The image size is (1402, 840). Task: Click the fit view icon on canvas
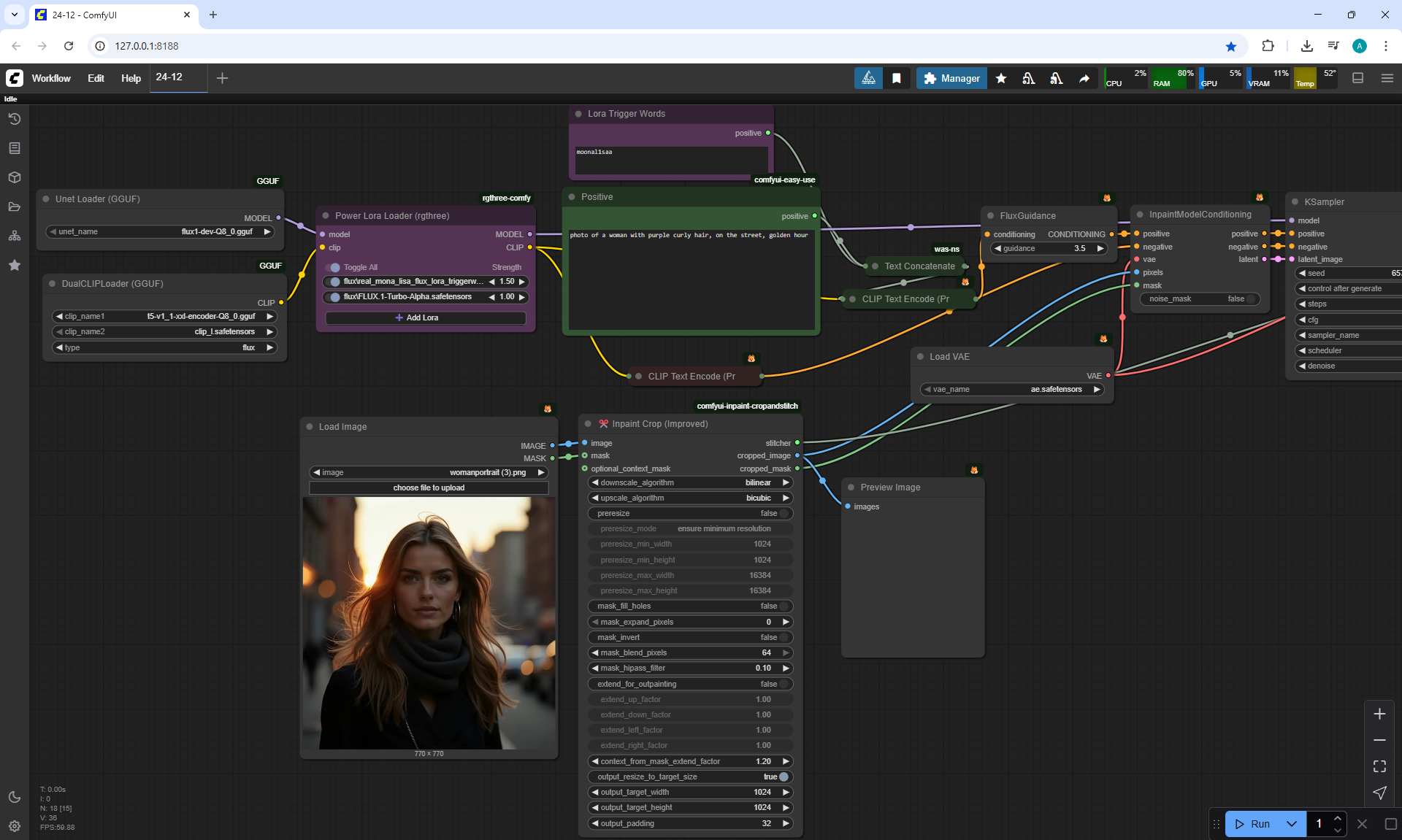[x=1379, y=766]
